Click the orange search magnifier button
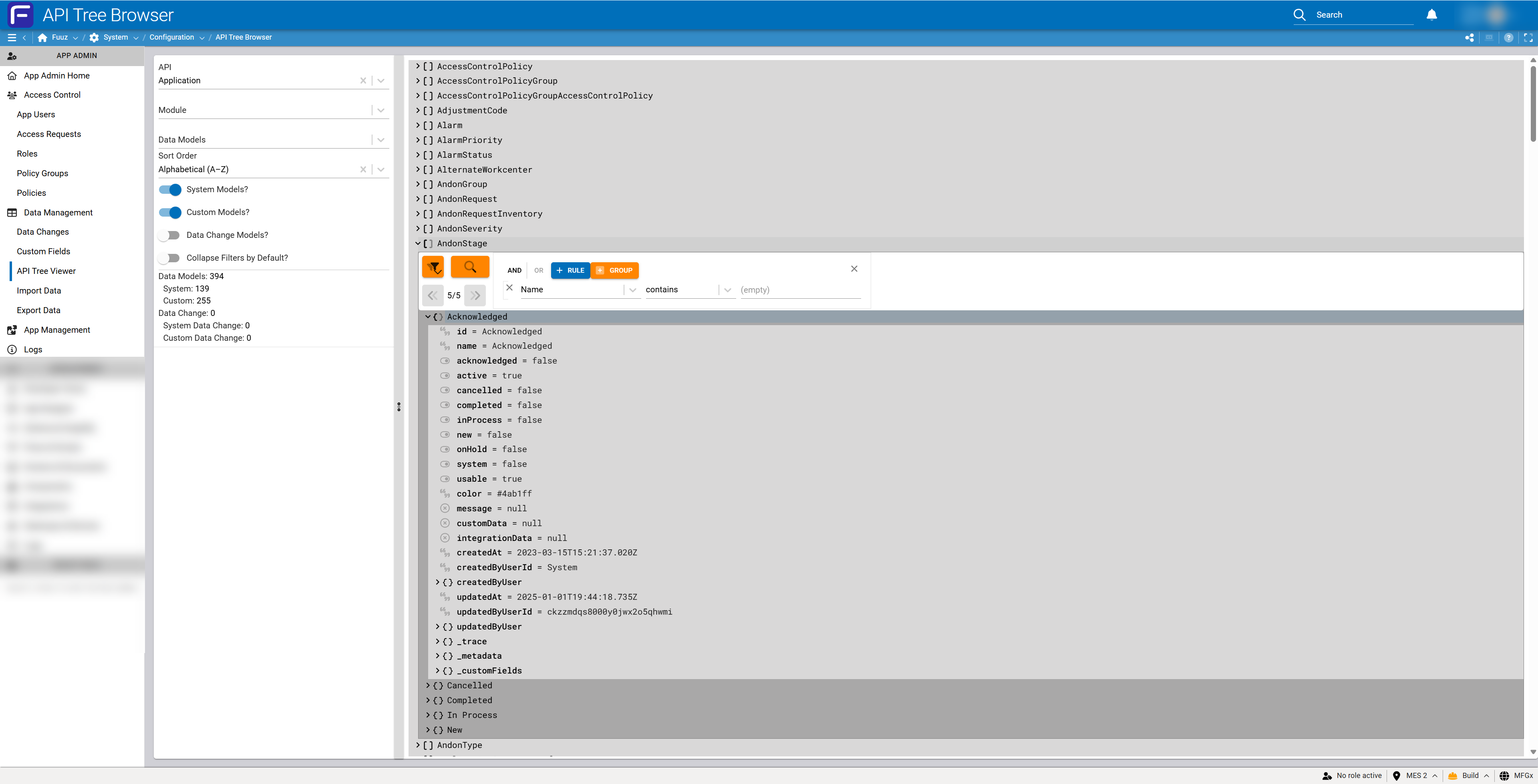 (x=470, y=266)
